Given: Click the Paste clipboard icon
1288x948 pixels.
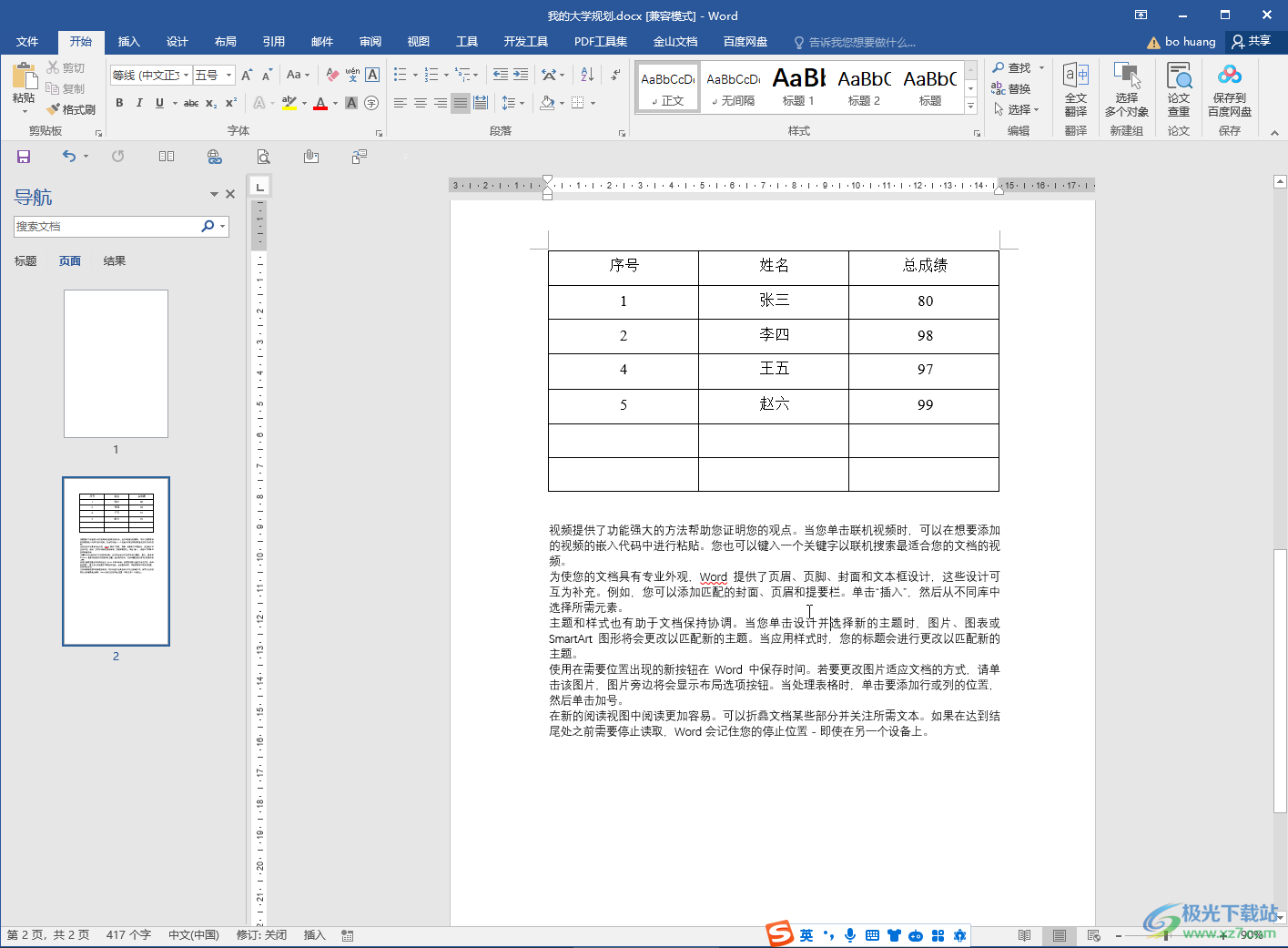Looking at the screenshot, I should pos(24,78).
